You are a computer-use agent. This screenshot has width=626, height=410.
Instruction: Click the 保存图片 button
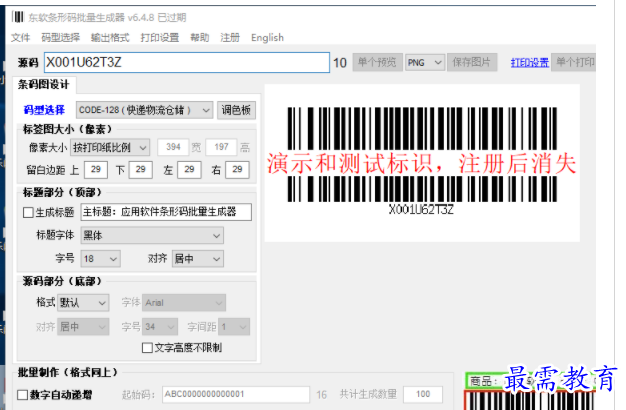coord(472,62)
